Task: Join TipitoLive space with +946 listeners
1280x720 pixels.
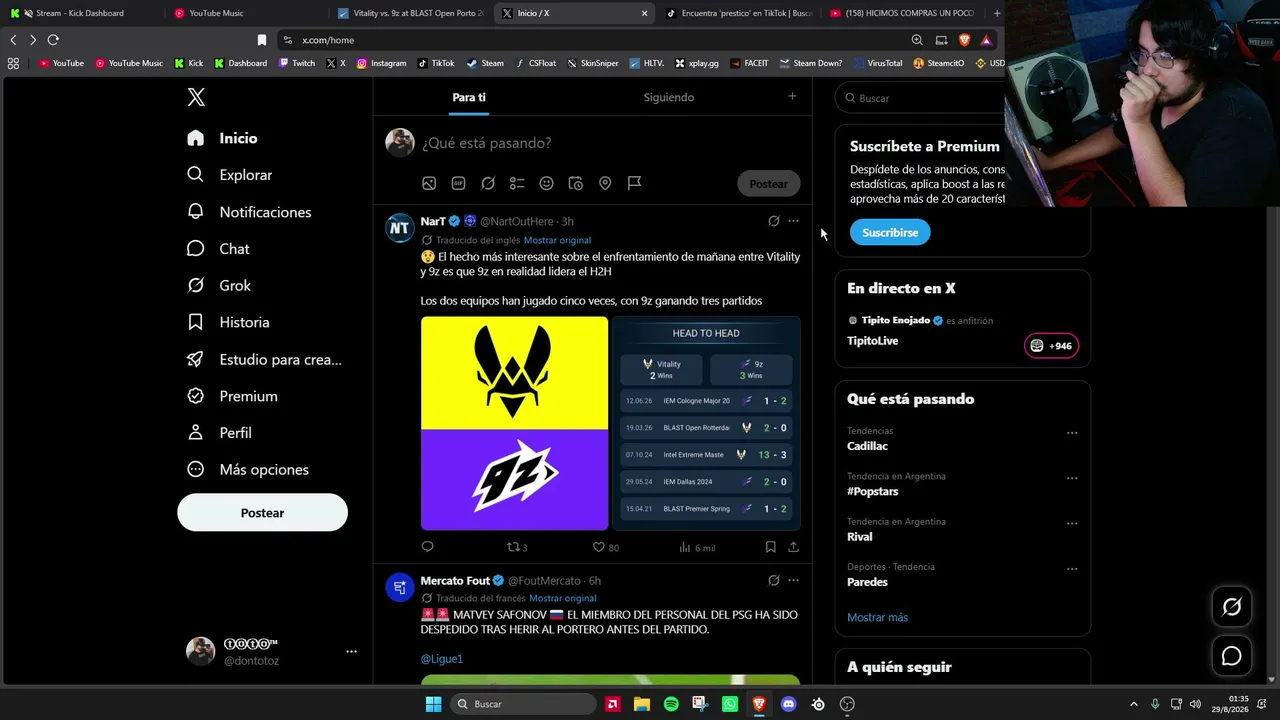Action: pos(1051,346)
